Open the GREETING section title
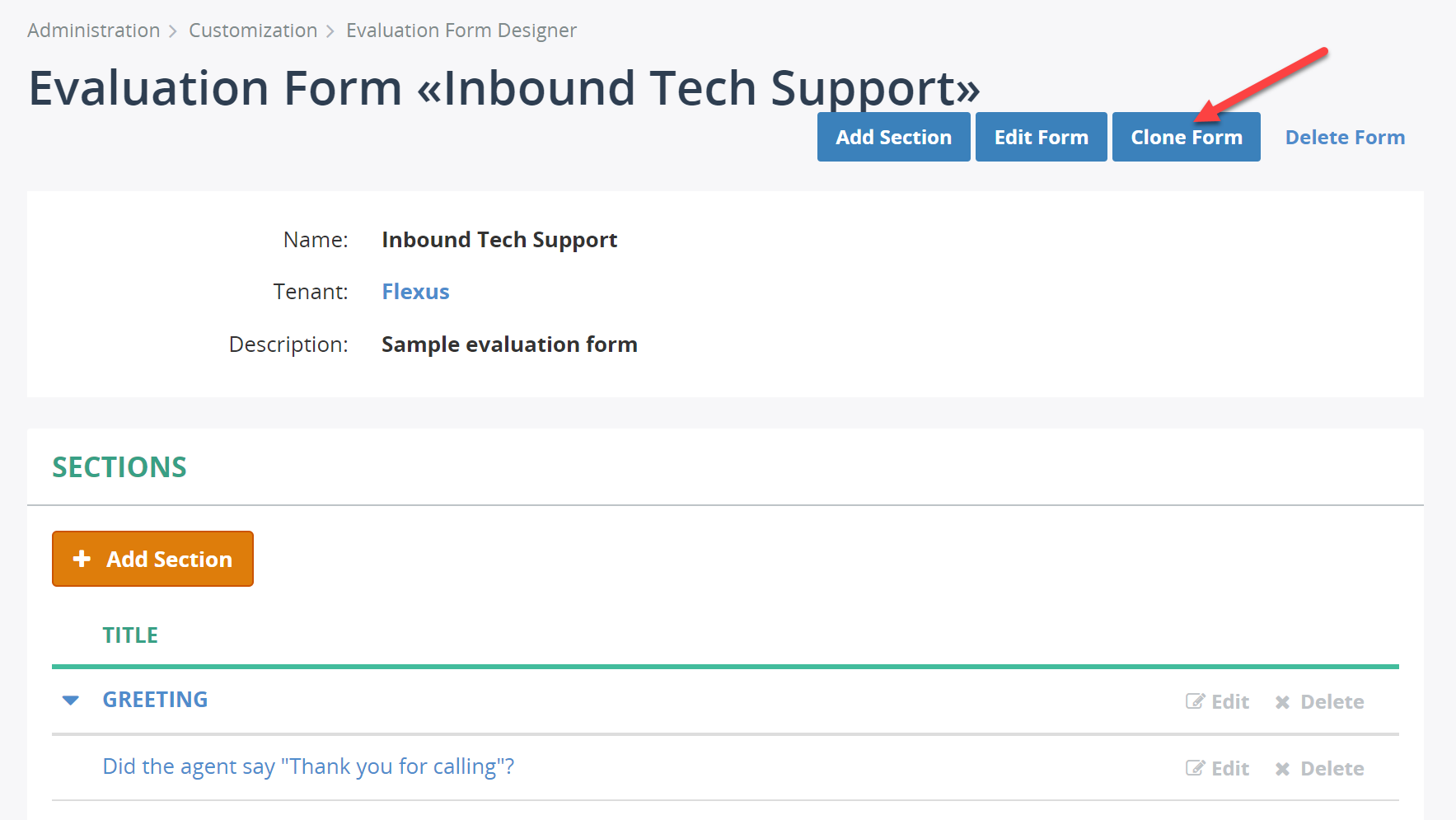Viewport: 1456px width, 820px height. [x=155, y=700]
